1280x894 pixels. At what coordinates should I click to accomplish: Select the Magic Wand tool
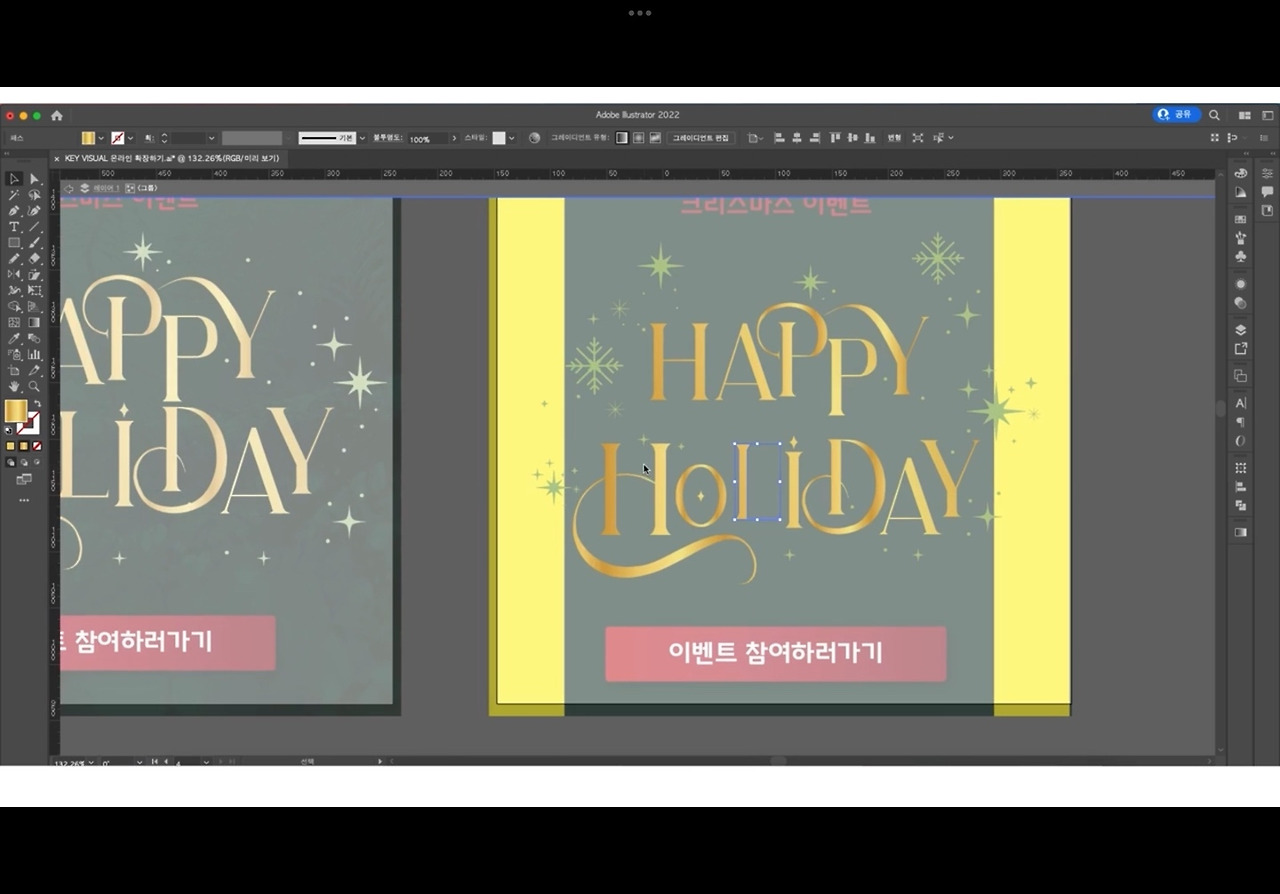[x=14, y=195]
